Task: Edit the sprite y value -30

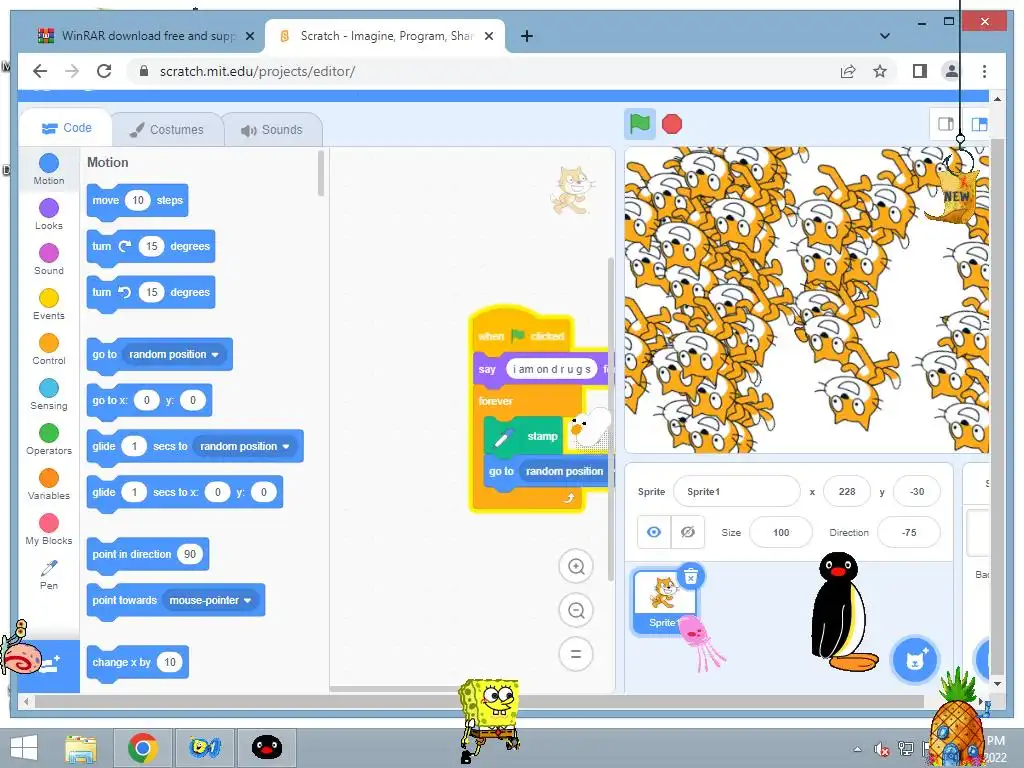Action: [917, 492]
